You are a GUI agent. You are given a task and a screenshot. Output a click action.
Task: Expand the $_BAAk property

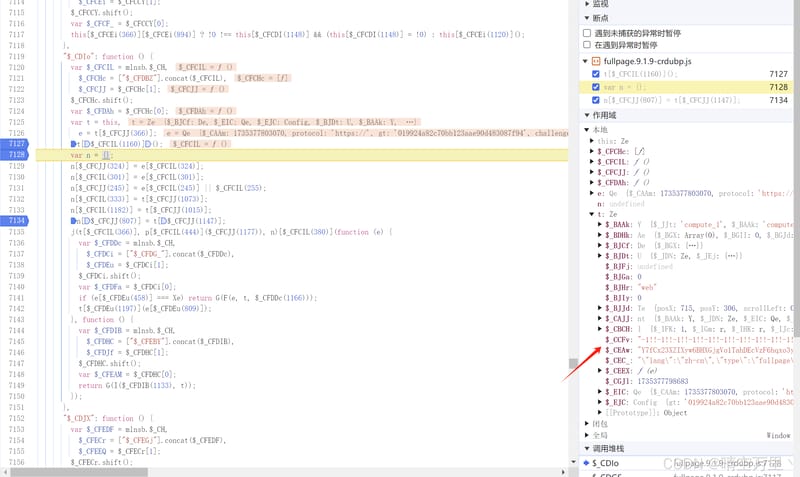[600, 224]
